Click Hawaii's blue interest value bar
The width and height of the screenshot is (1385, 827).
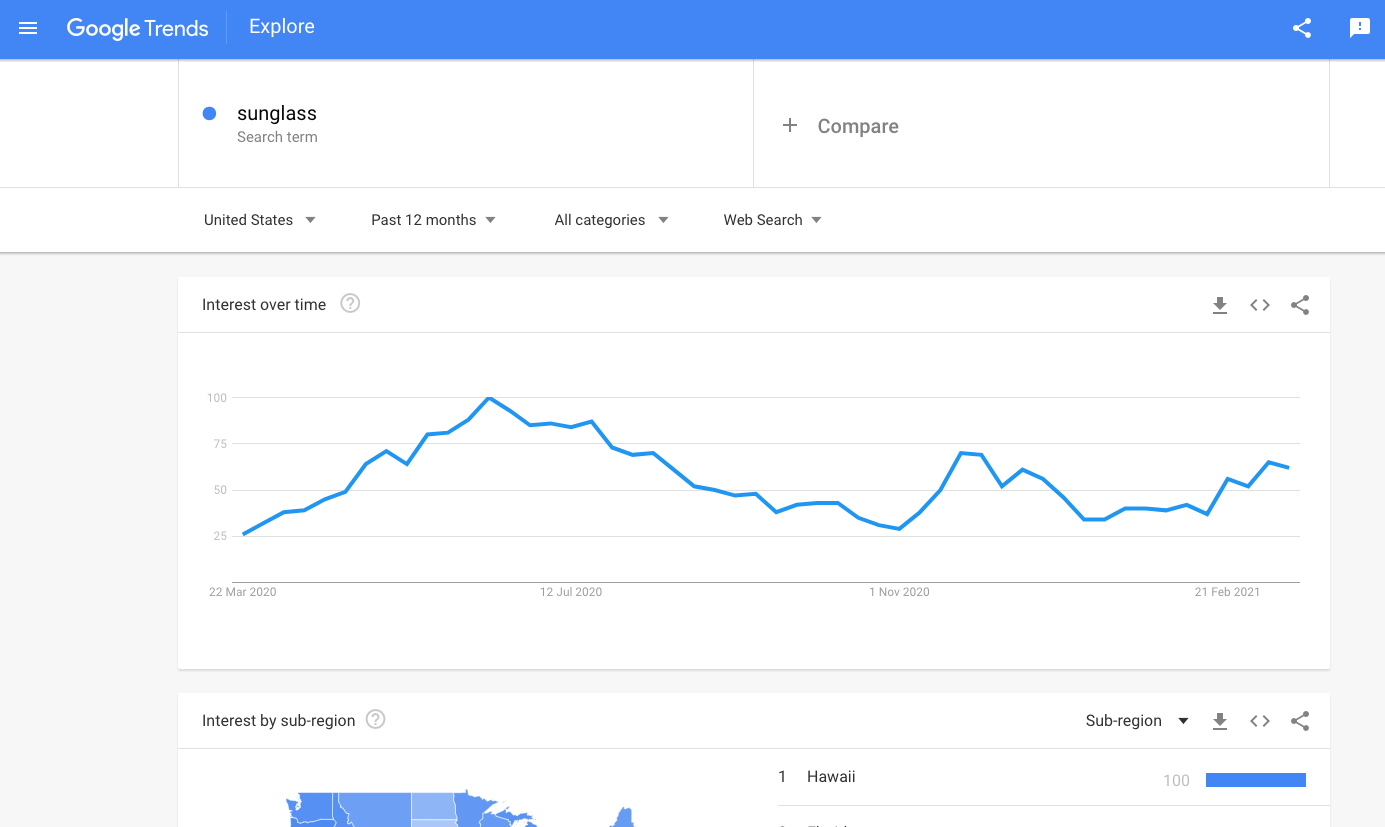point(1256,779)
